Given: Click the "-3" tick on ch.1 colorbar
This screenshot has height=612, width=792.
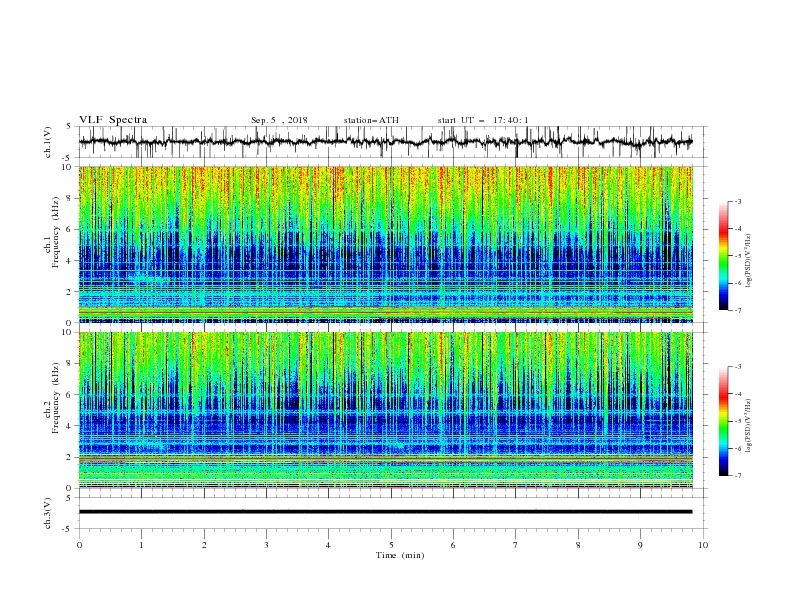Looking at the screenshot, I should click(738, 201).
